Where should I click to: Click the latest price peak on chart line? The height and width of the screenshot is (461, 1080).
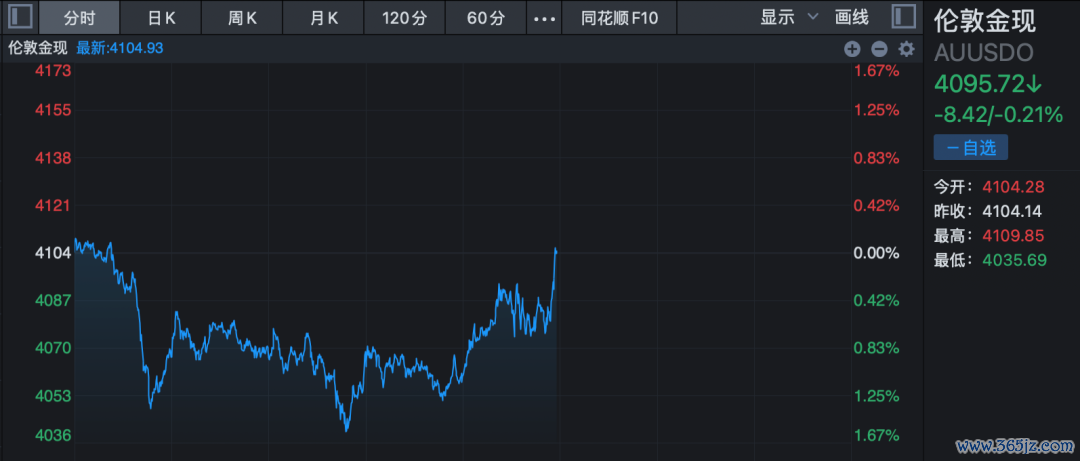555,249
